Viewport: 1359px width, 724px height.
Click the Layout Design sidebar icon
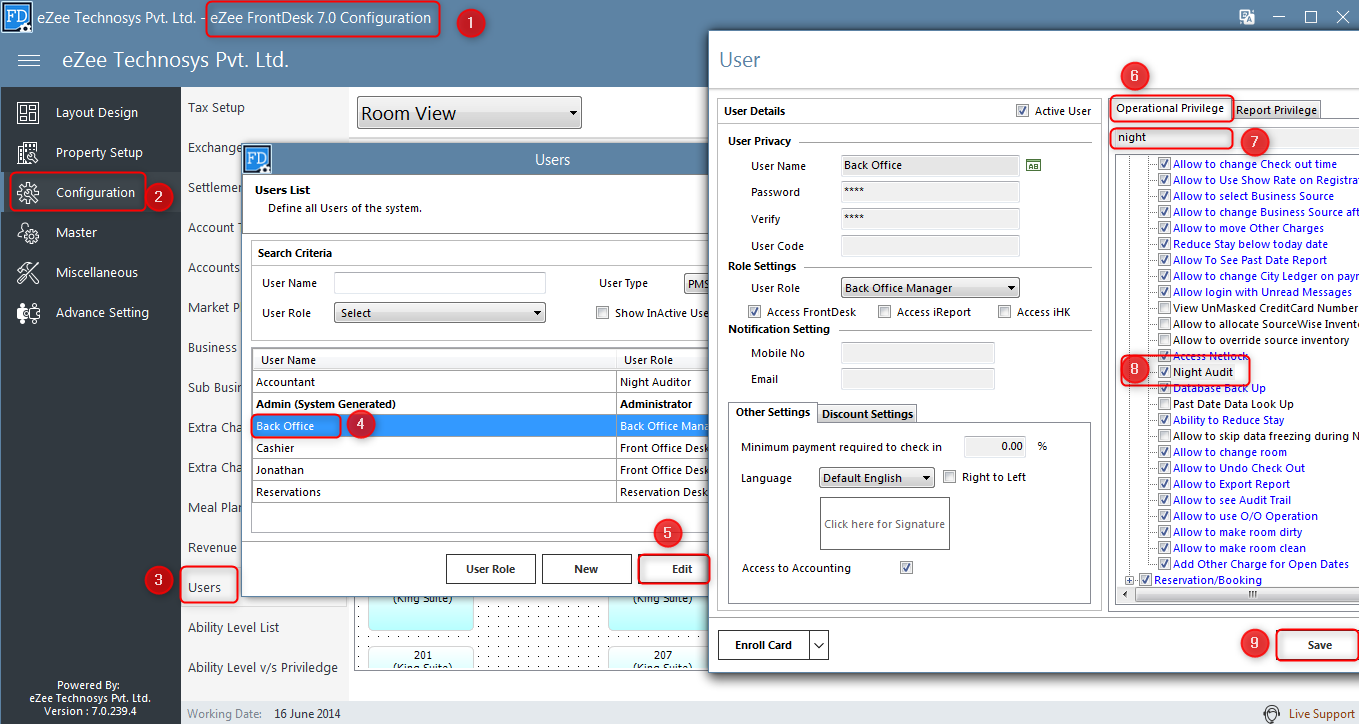28,113
